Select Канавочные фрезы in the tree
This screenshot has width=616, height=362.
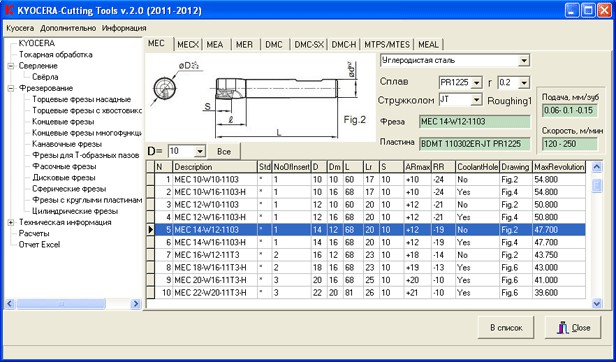pyautogui.click(x=67, y=144)
